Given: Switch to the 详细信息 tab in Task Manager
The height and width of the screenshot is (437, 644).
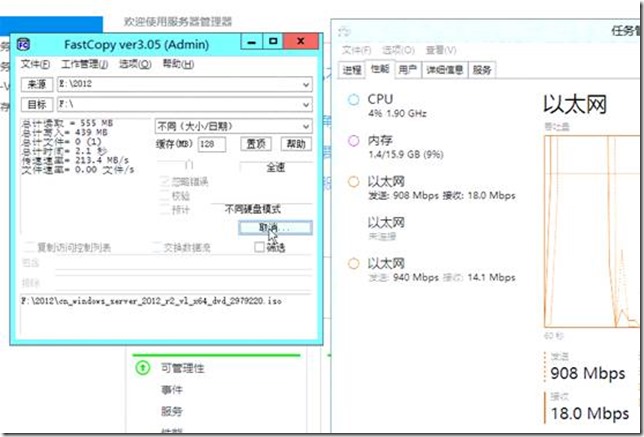Looking at the screenshot, I should [x=445, y=70].
